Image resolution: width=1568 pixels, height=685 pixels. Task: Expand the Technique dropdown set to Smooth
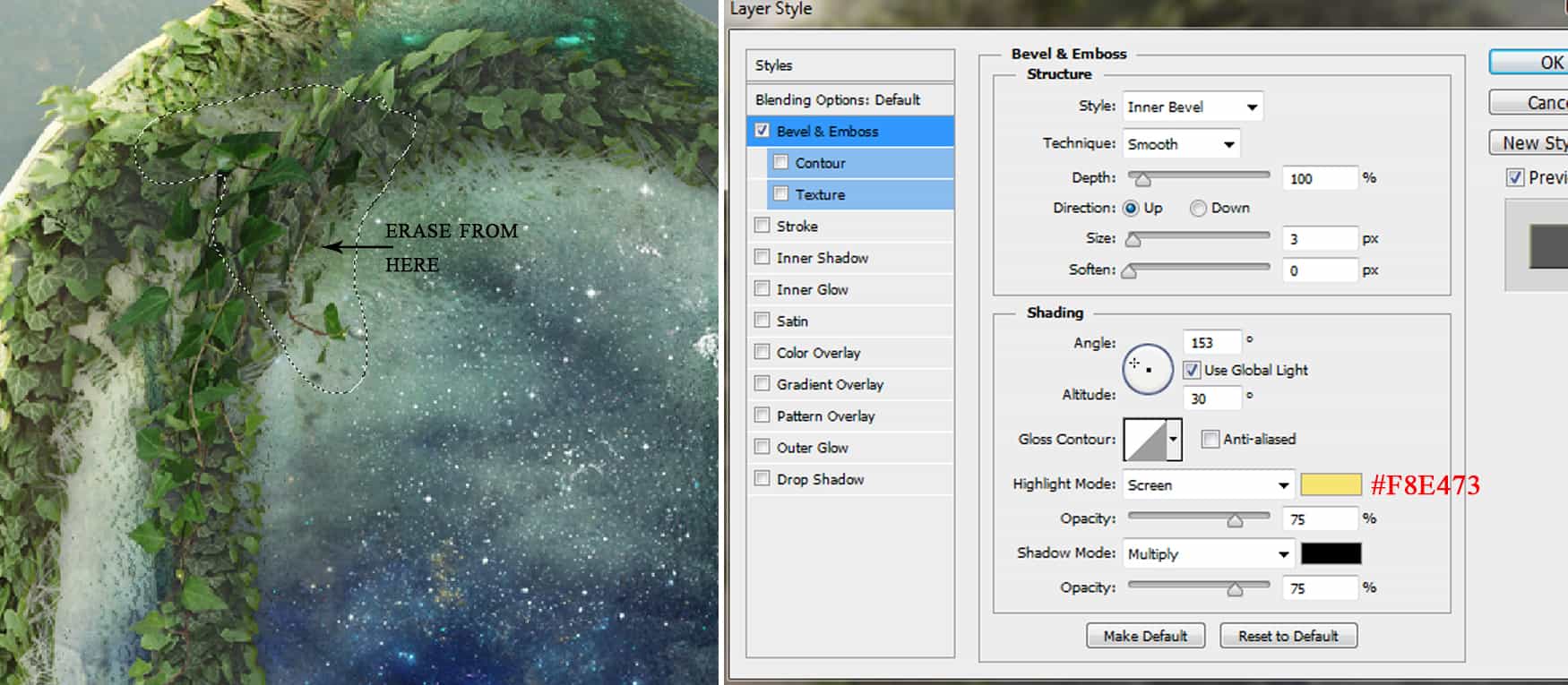pyautogui.click(x=1181, y=144)
